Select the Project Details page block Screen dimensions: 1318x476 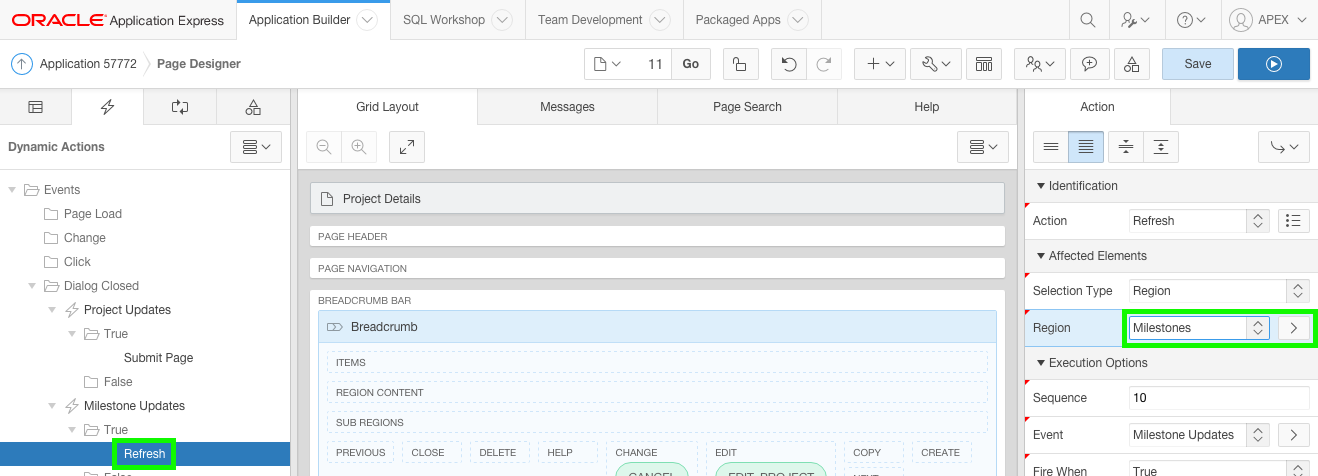tap(657, 199)
